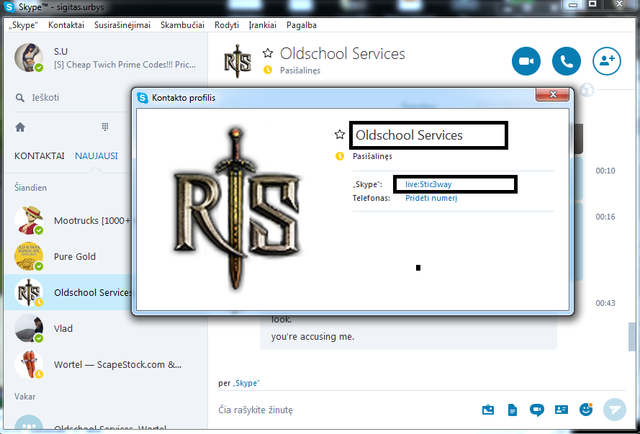The width and height of the screenshot is (640, 434).
Task: Click the Oldschool Services chat header title
Action: coord(342,53)
